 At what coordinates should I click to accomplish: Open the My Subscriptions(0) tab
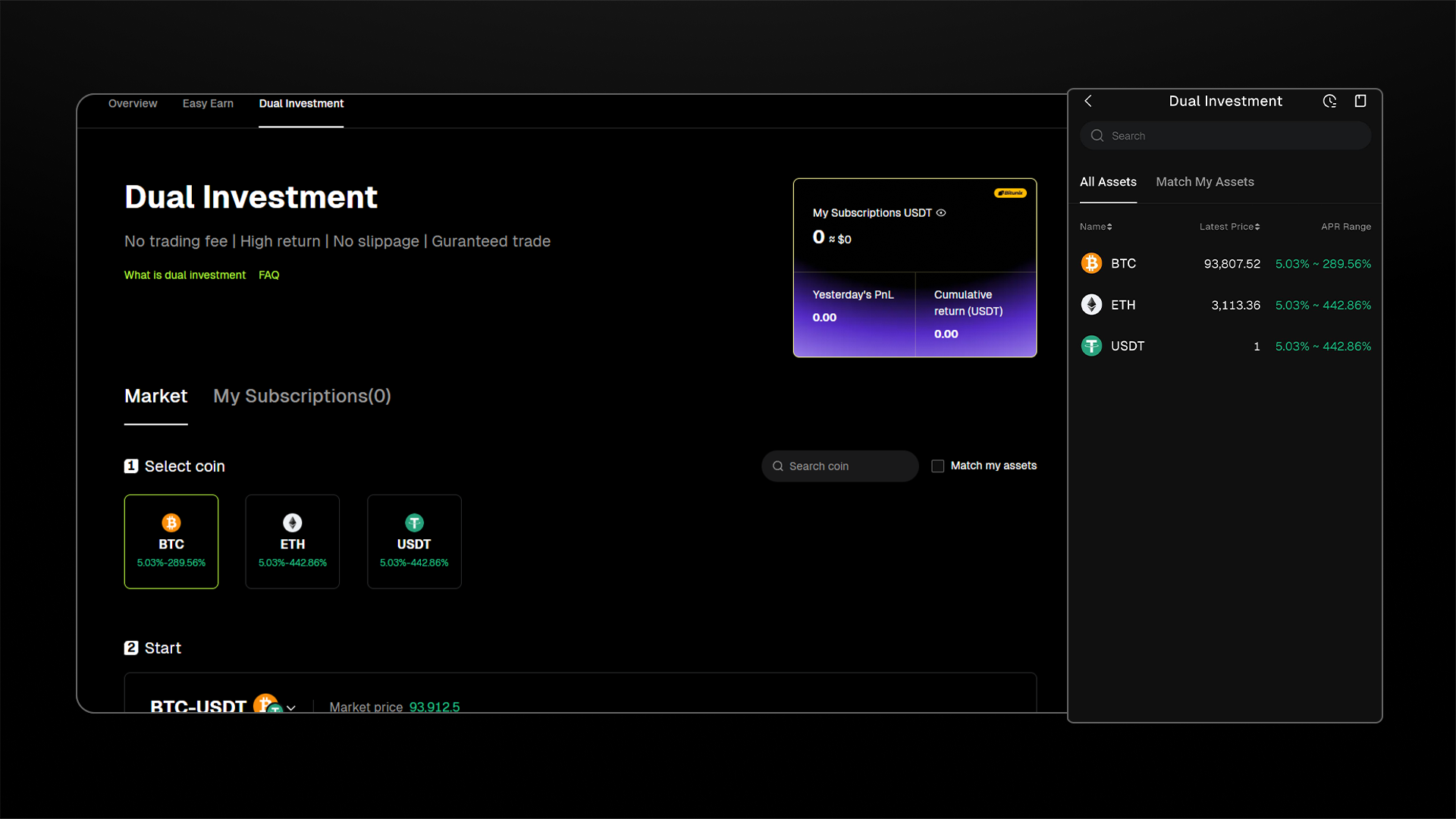302,396
